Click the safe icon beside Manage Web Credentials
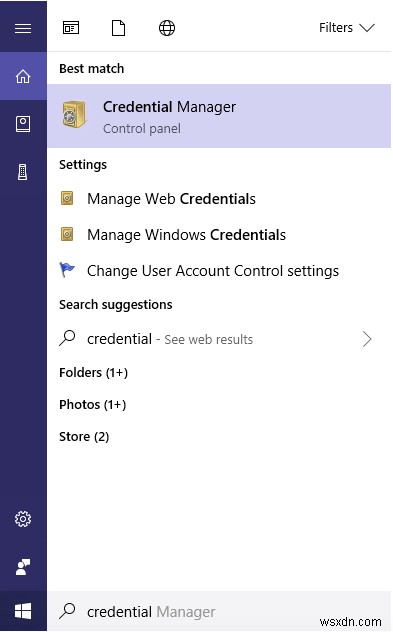 point(67,198)
